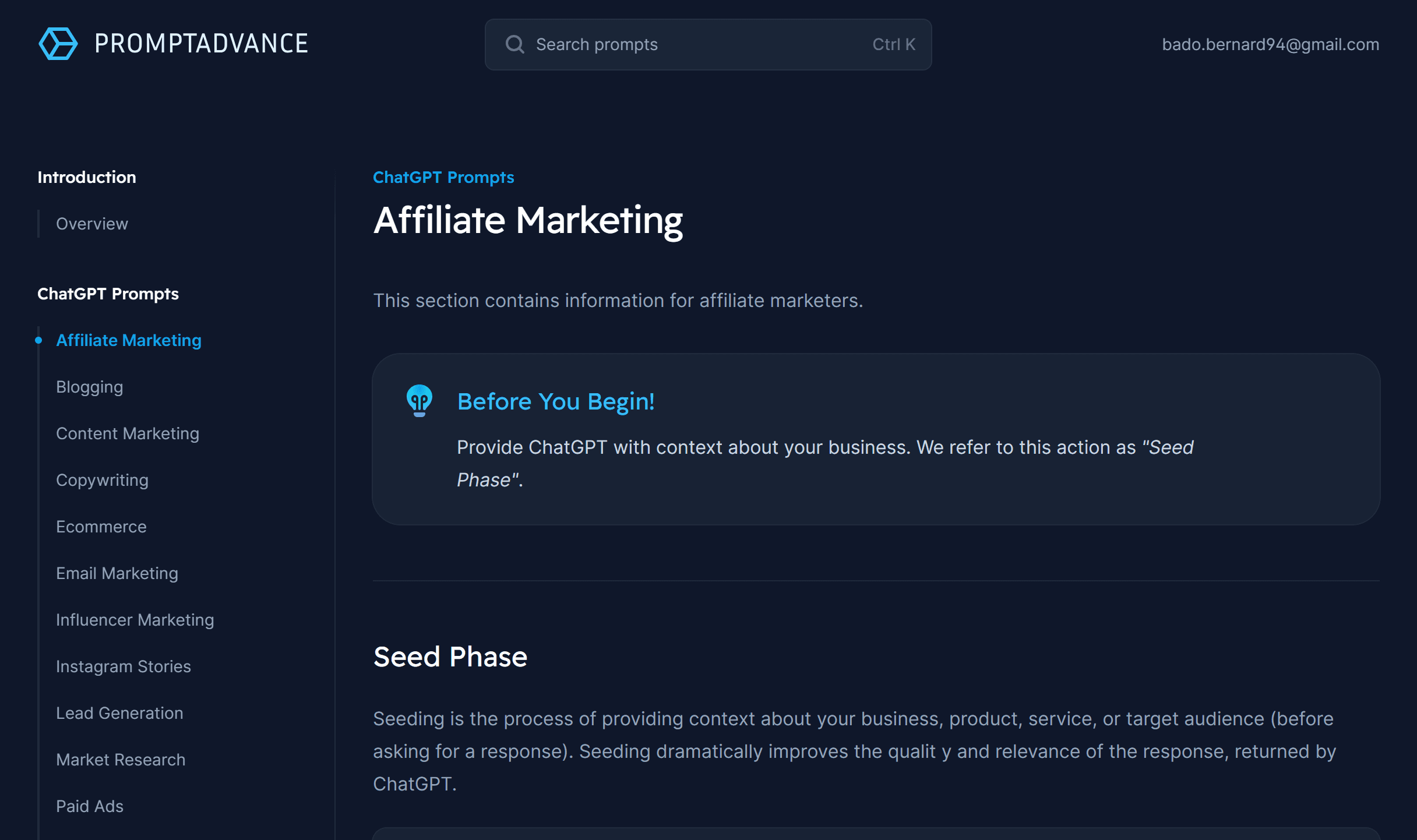Open the Overview sidebar item
The image size is (1417, 840).
(92, 224)
